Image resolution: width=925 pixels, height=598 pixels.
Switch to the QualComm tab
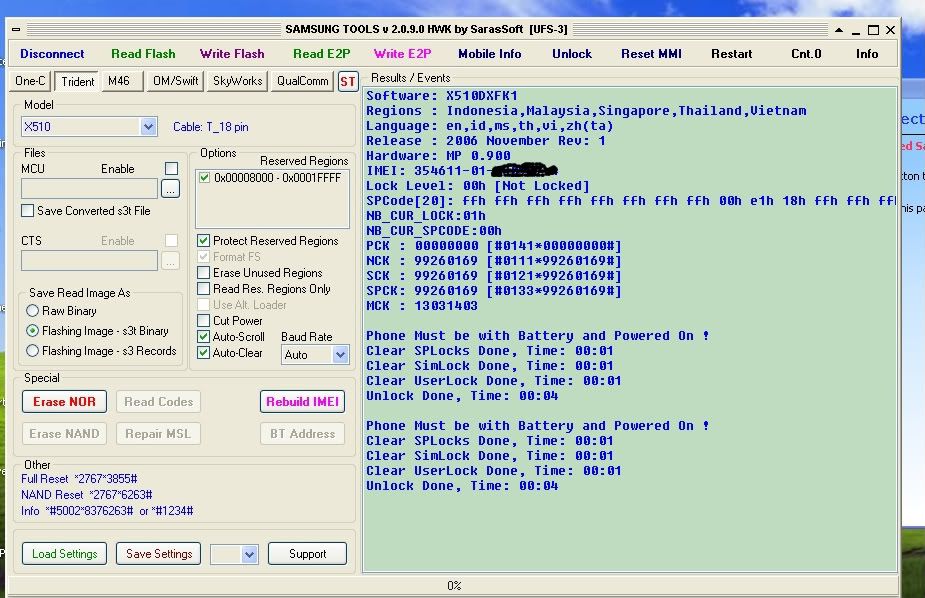(x=303, y=81)
